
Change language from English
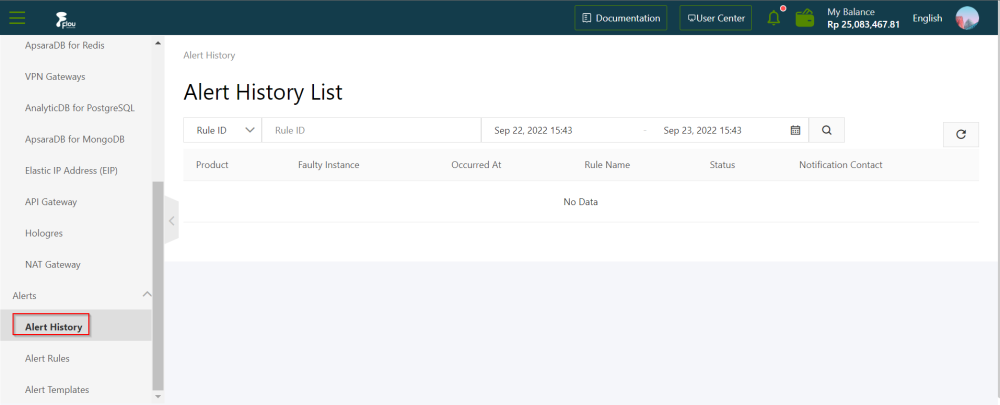(927, 18)
